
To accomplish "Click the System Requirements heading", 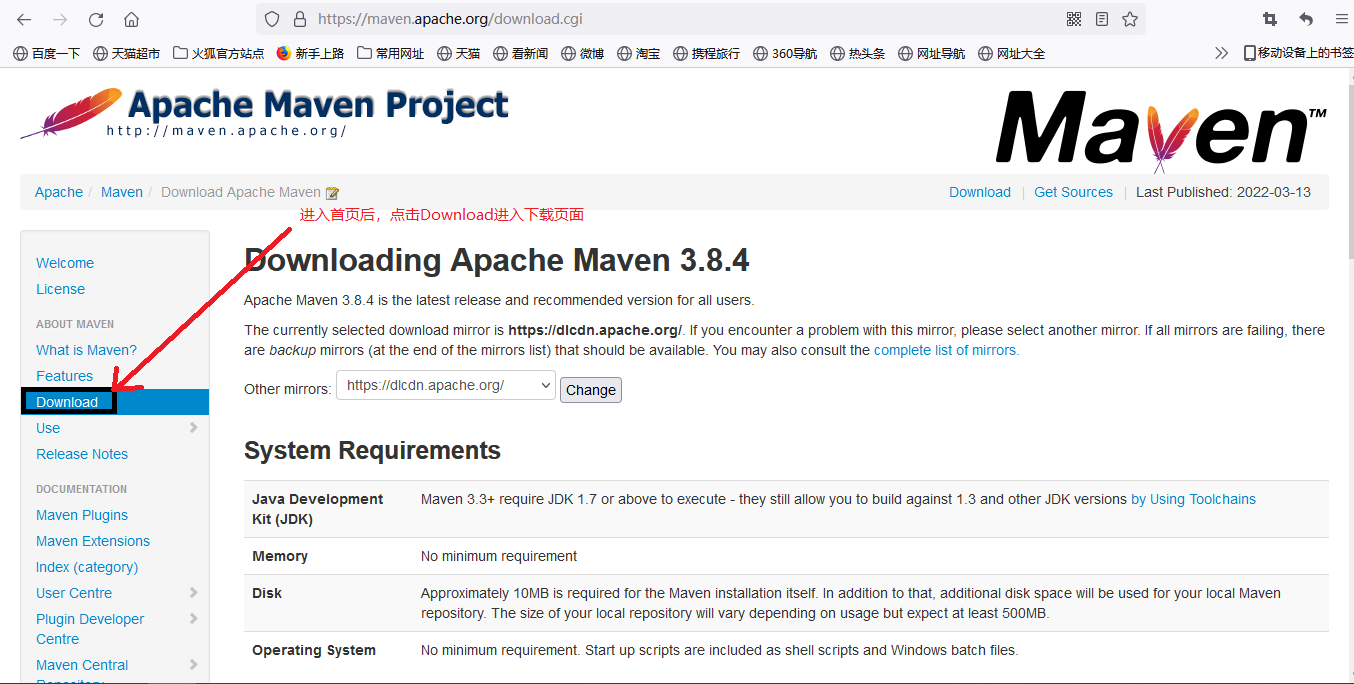I will coord(372,450).
